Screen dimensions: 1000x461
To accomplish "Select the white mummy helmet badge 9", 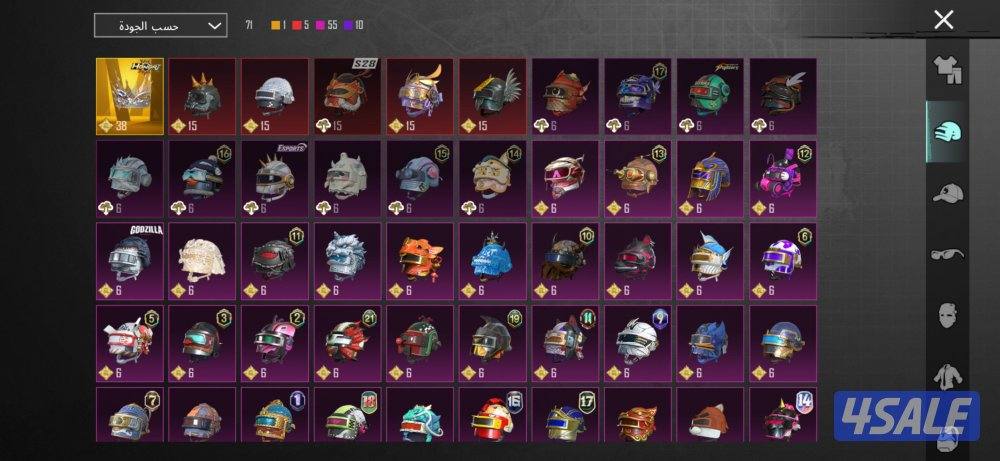I will coord(638,343).
